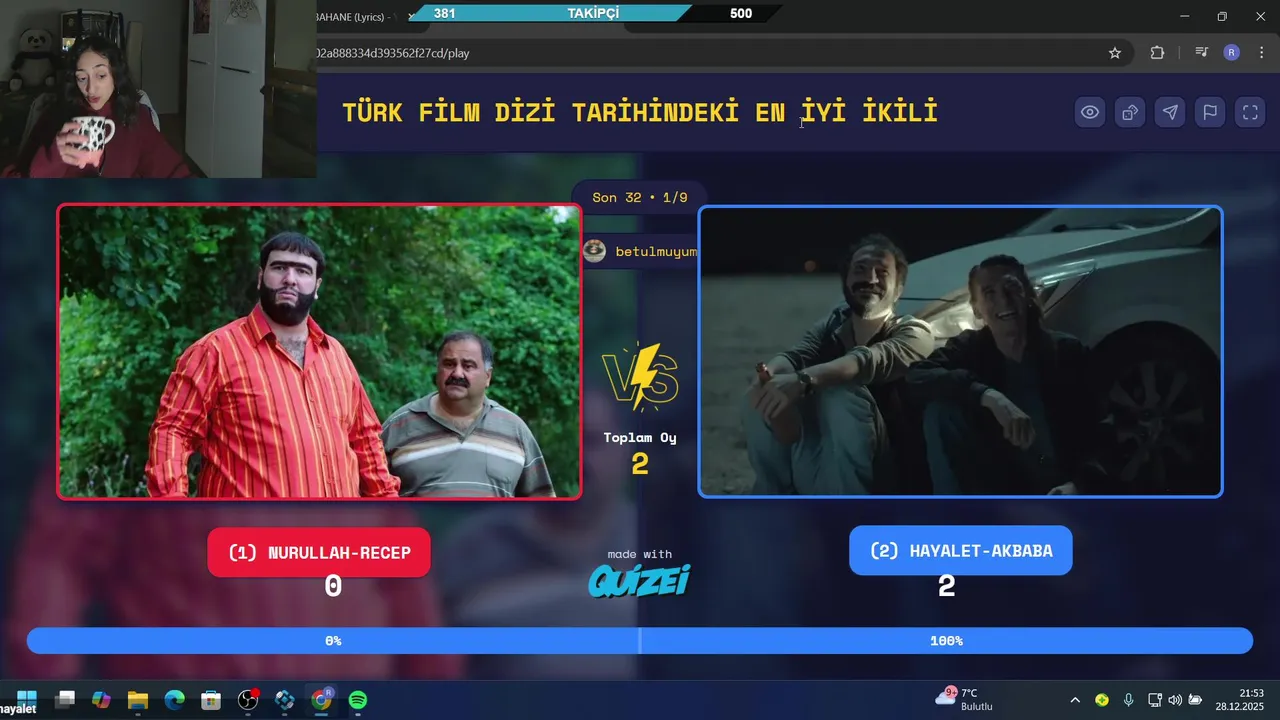The width and height of the screenshot is (1280, 720).
Task: Open the clock and date 21:53
Action: point(1240,699)
